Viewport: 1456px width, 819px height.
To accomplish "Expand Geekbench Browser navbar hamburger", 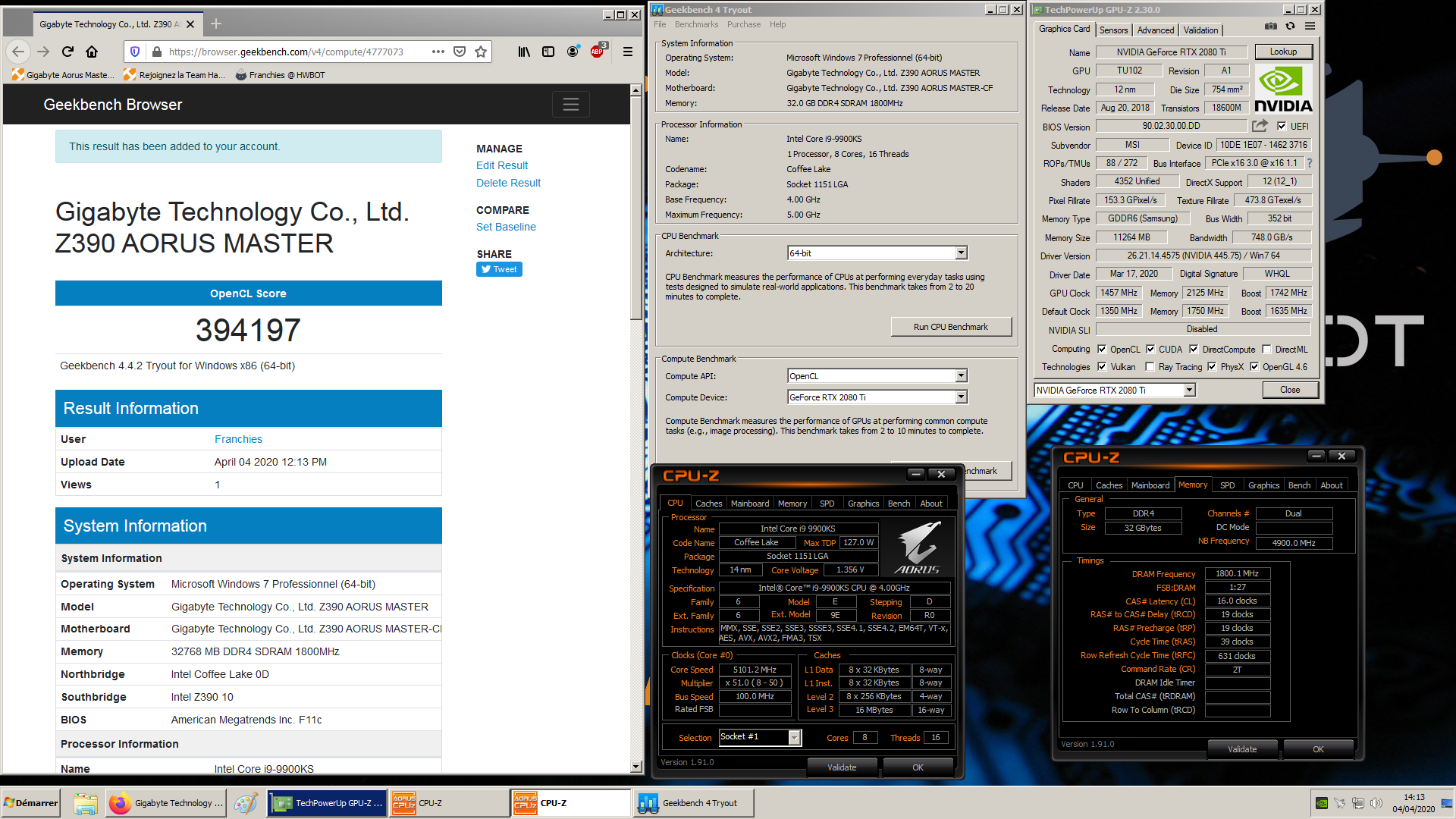I will (571, 105).
